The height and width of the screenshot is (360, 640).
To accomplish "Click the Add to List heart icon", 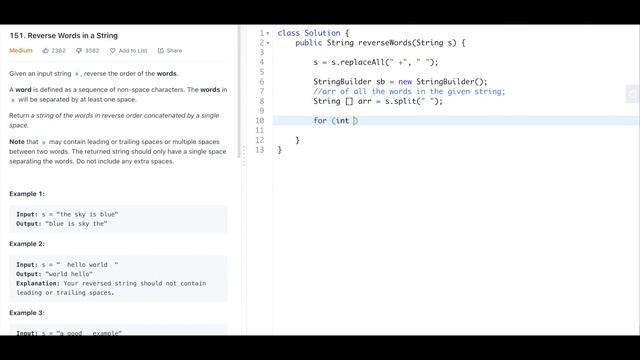I will 113,51.
